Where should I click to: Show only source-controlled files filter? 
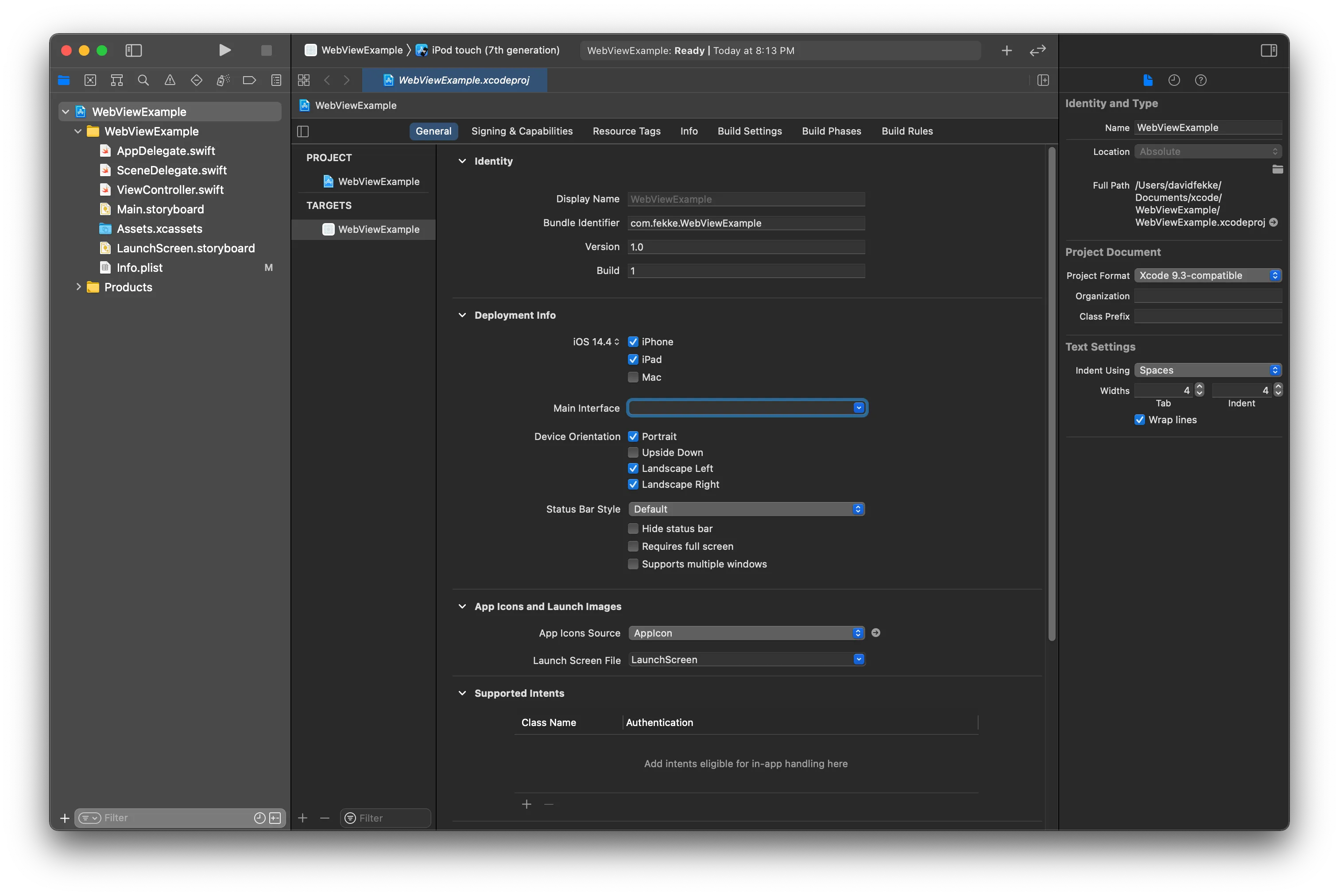click(275, 818)
